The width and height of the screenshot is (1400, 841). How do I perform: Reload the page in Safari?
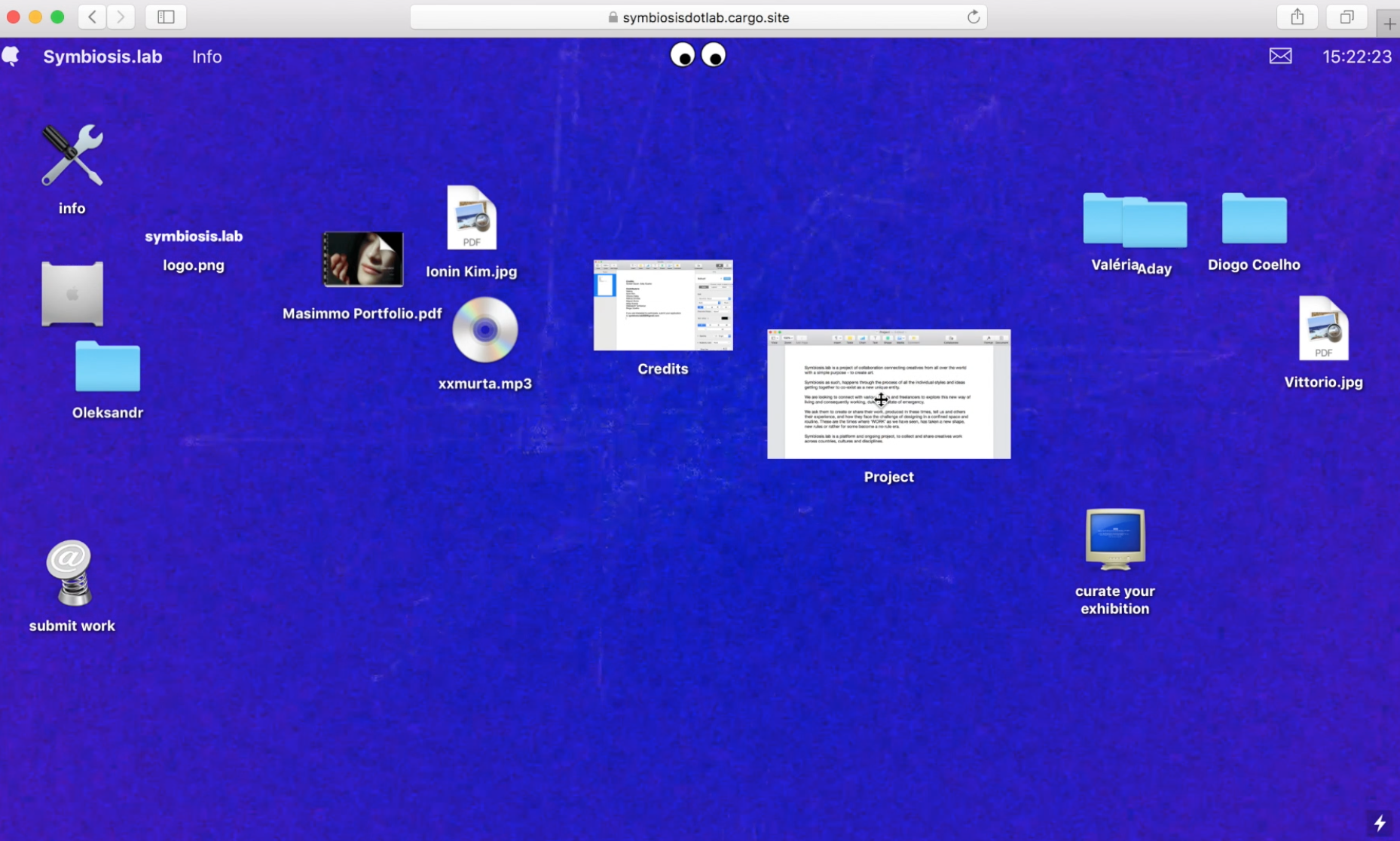pos(973,17)
